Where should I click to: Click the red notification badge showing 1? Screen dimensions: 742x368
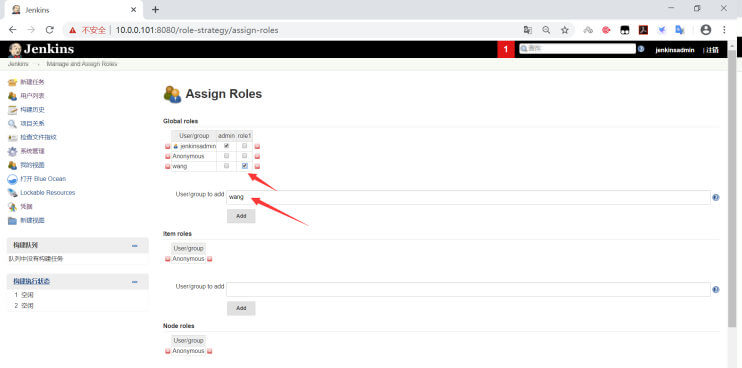[506, 49]
